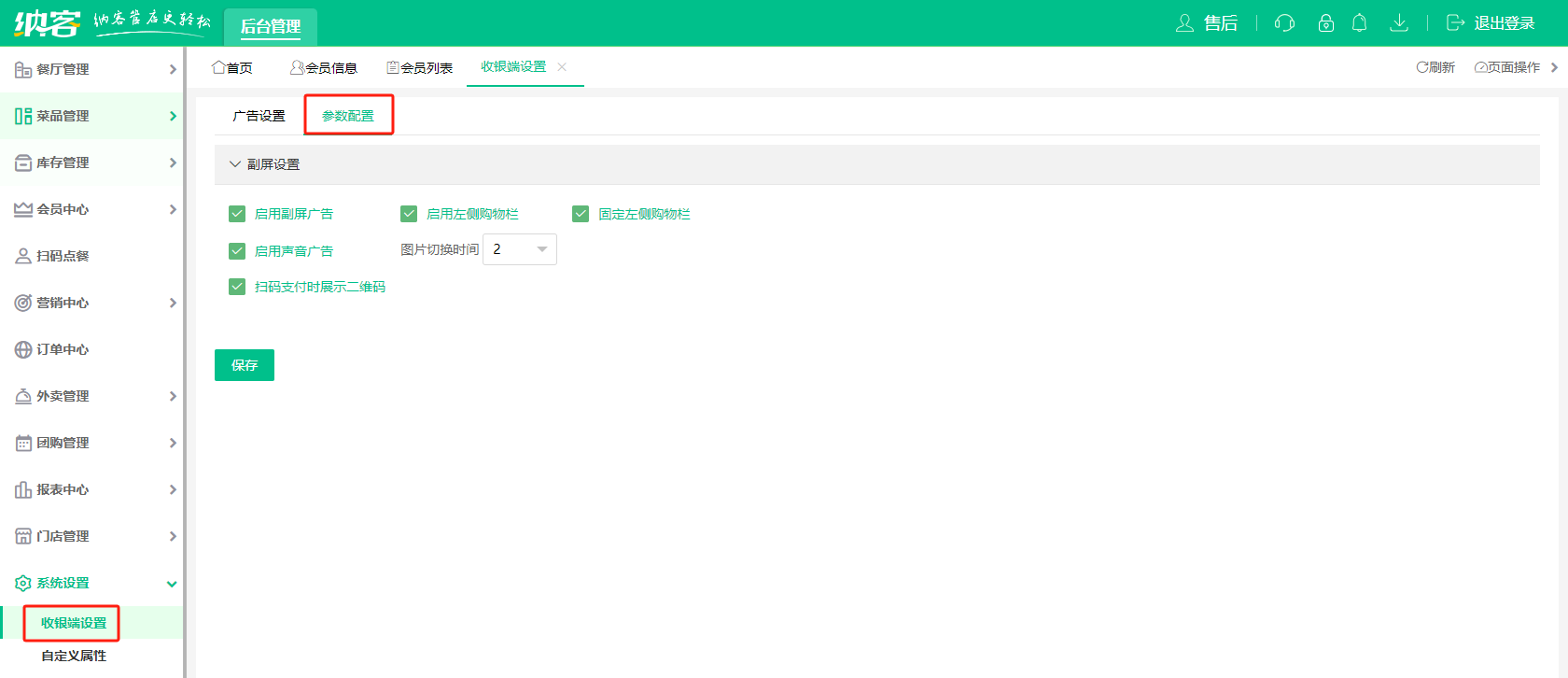Image resolution: width=1568 pixels, height=678 pixels.
Task: Switch to the 会员列表 page tab
Action: [x=420, y=68]
